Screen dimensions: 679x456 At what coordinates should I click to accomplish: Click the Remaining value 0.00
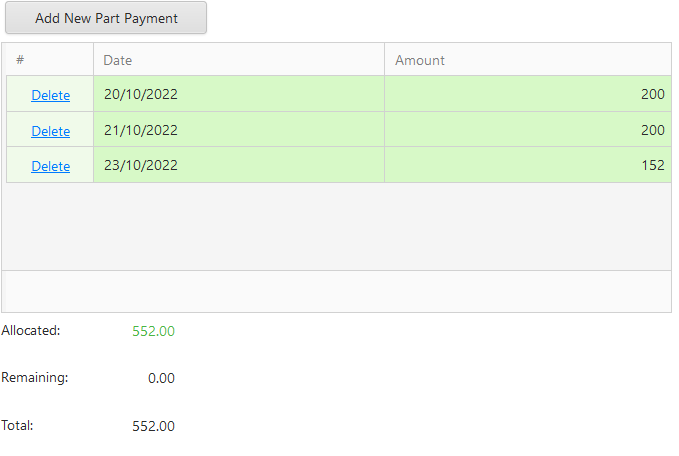161,378
